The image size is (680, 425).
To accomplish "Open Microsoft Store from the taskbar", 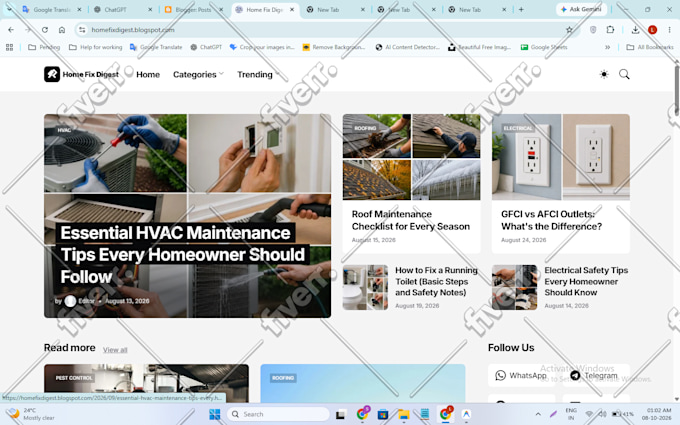I will [x=382, y=414].
